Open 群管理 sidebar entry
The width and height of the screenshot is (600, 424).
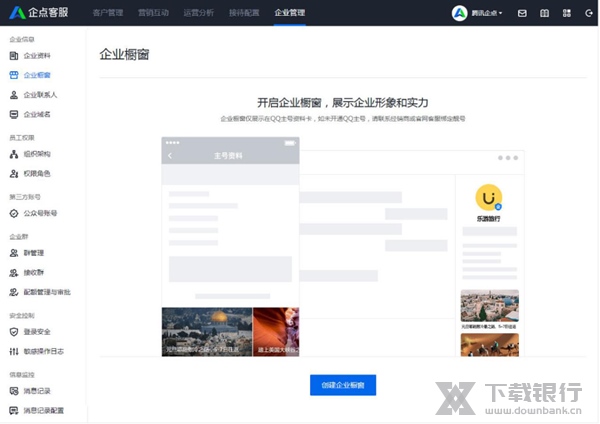point(34,253)
